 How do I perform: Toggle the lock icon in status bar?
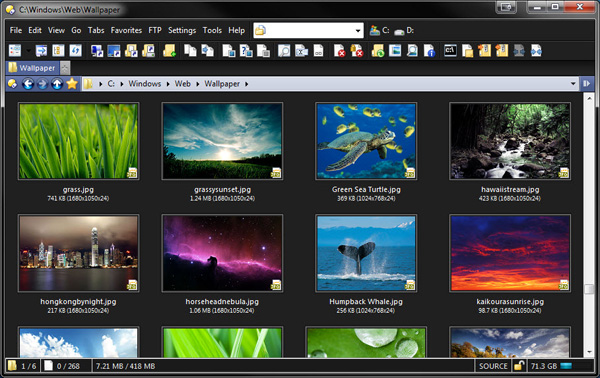[x=518, y=366]
